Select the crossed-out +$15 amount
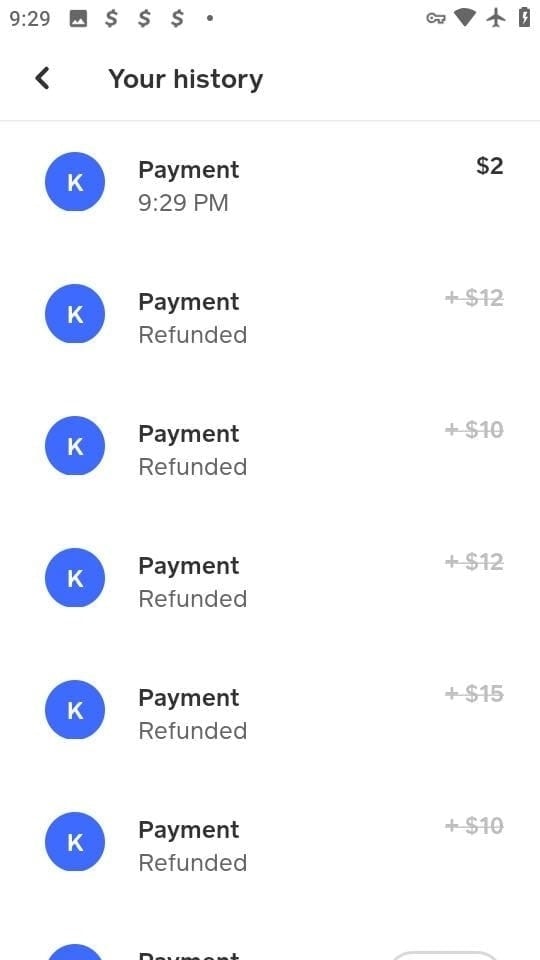 [x=474, y=694]
